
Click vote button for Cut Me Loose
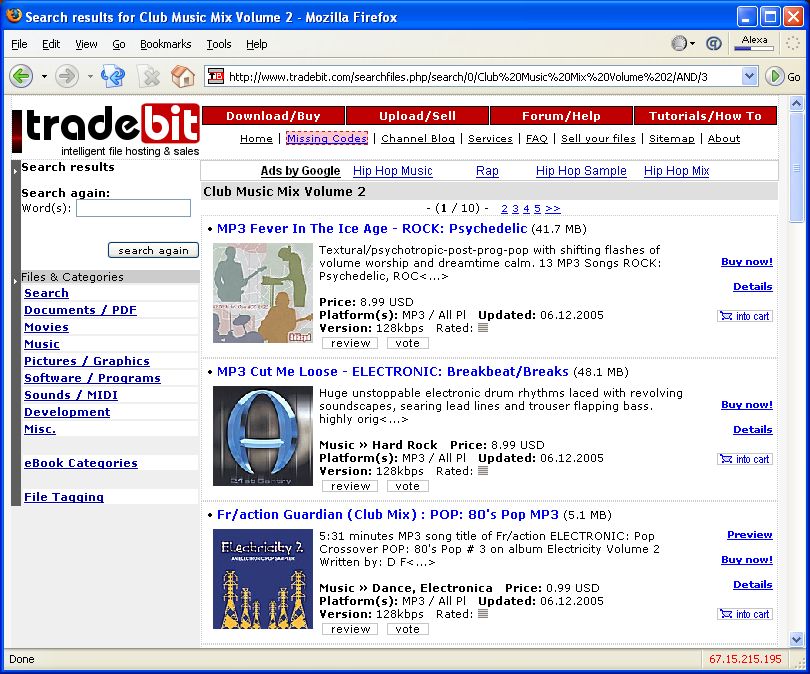(408, 486)
